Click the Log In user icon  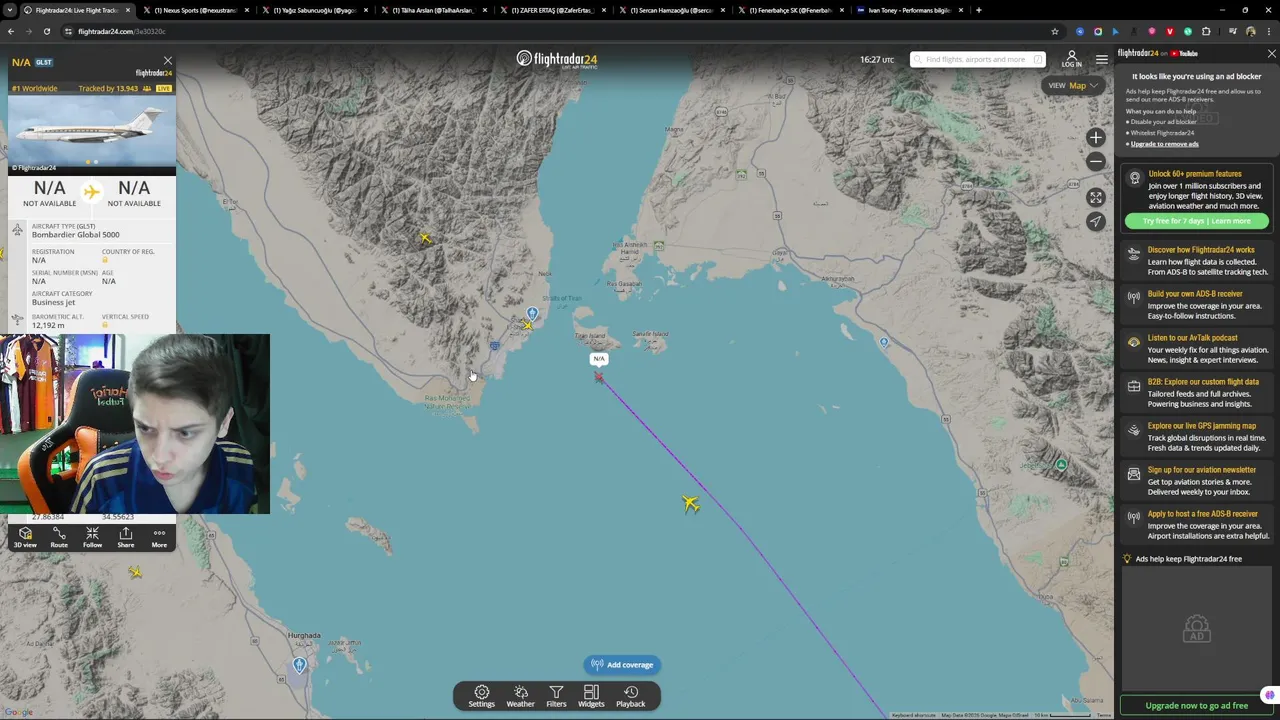click(1072, 59)
